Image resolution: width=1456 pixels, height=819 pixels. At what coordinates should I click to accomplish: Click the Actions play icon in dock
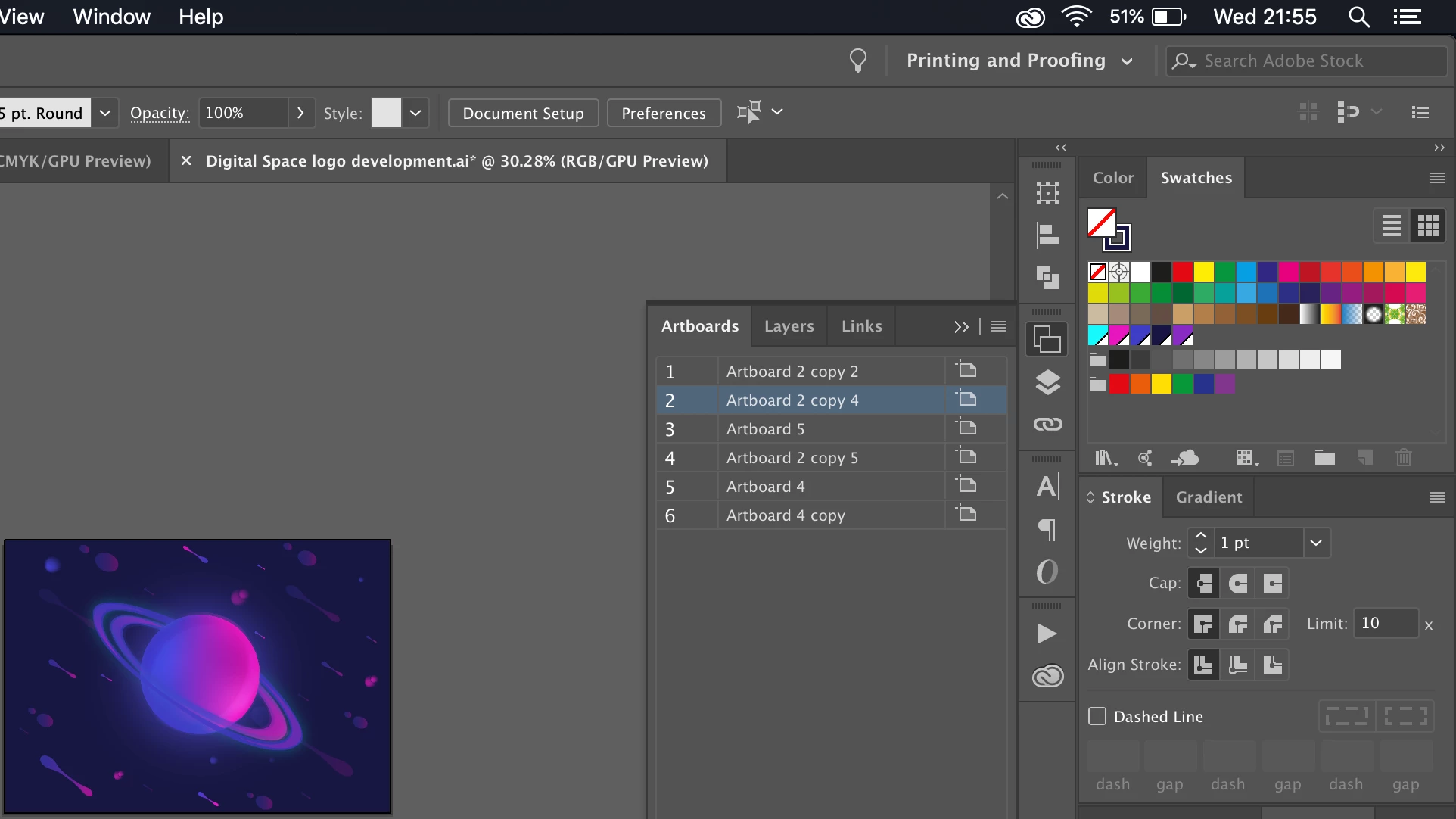click(x=1047, y=633)
